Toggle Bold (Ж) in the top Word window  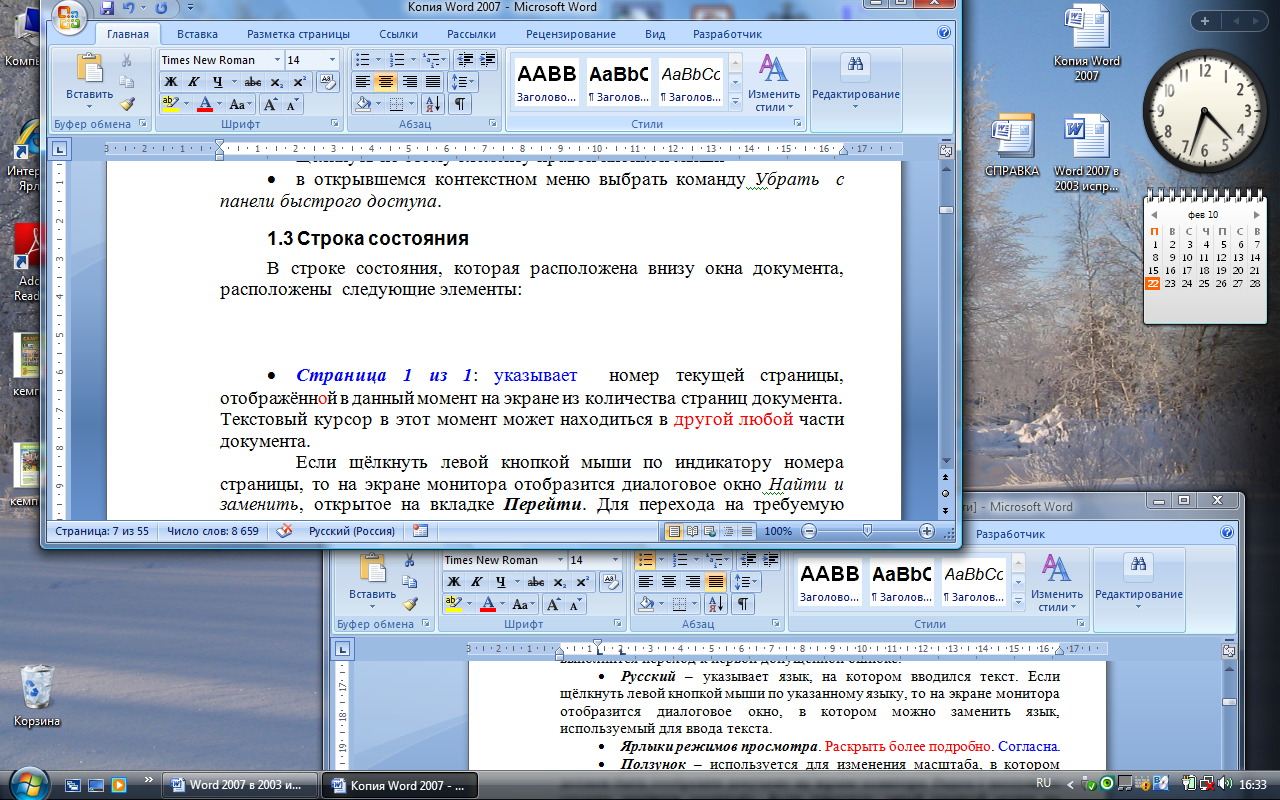click(x=171, y=81)
